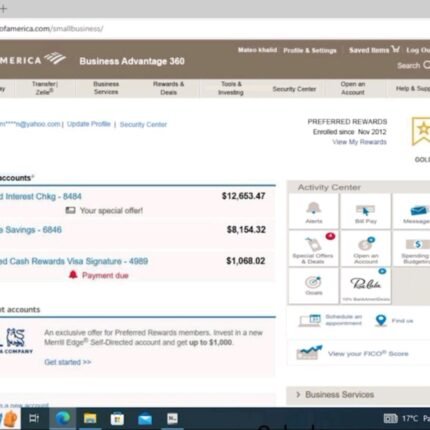Click the Search field in header

[x=413, y=65]
